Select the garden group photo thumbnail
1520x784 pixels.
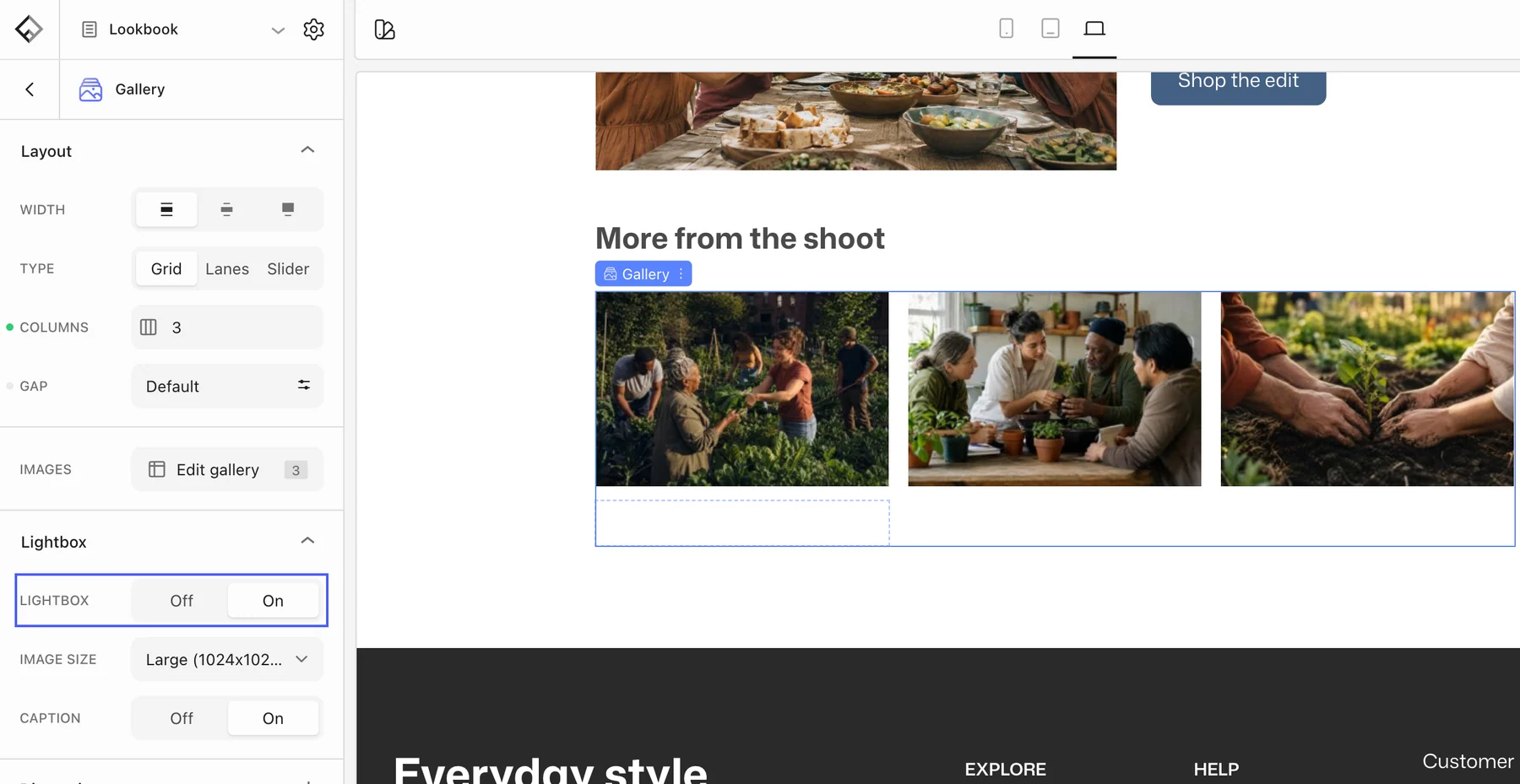pyautogui.click(x=742, y=389)
